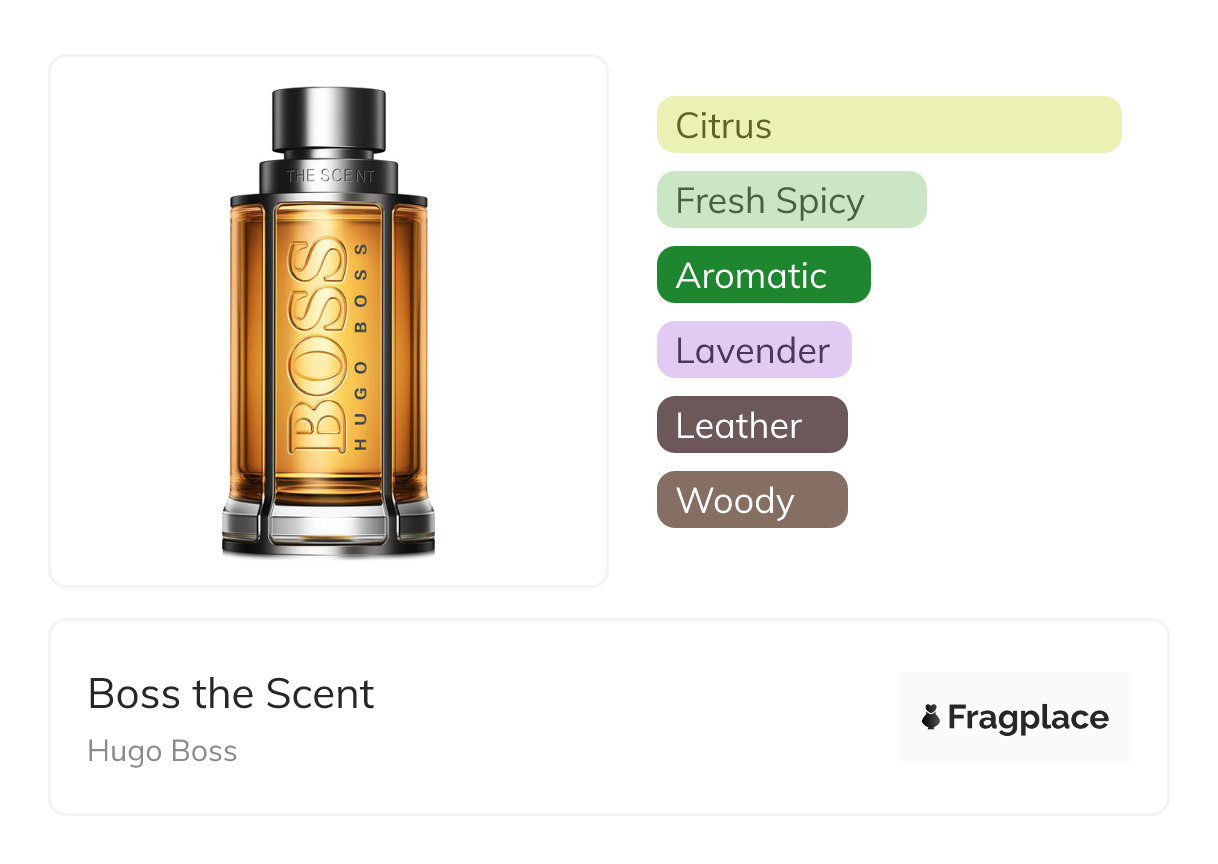This screenshot has width=1218, height=864.
Task: Click THE SCENT engraving on bottle
Action: point(330,176)
